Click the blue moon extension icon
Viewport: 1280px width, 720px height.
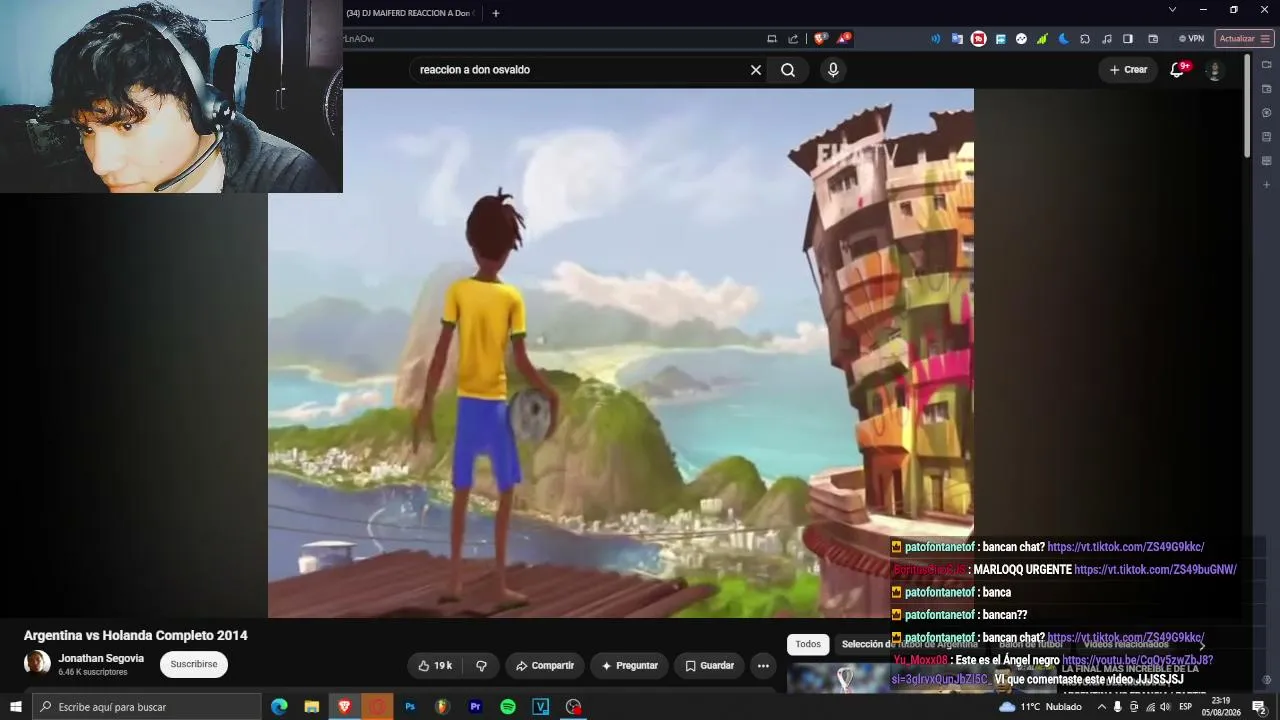point(1064,39)
